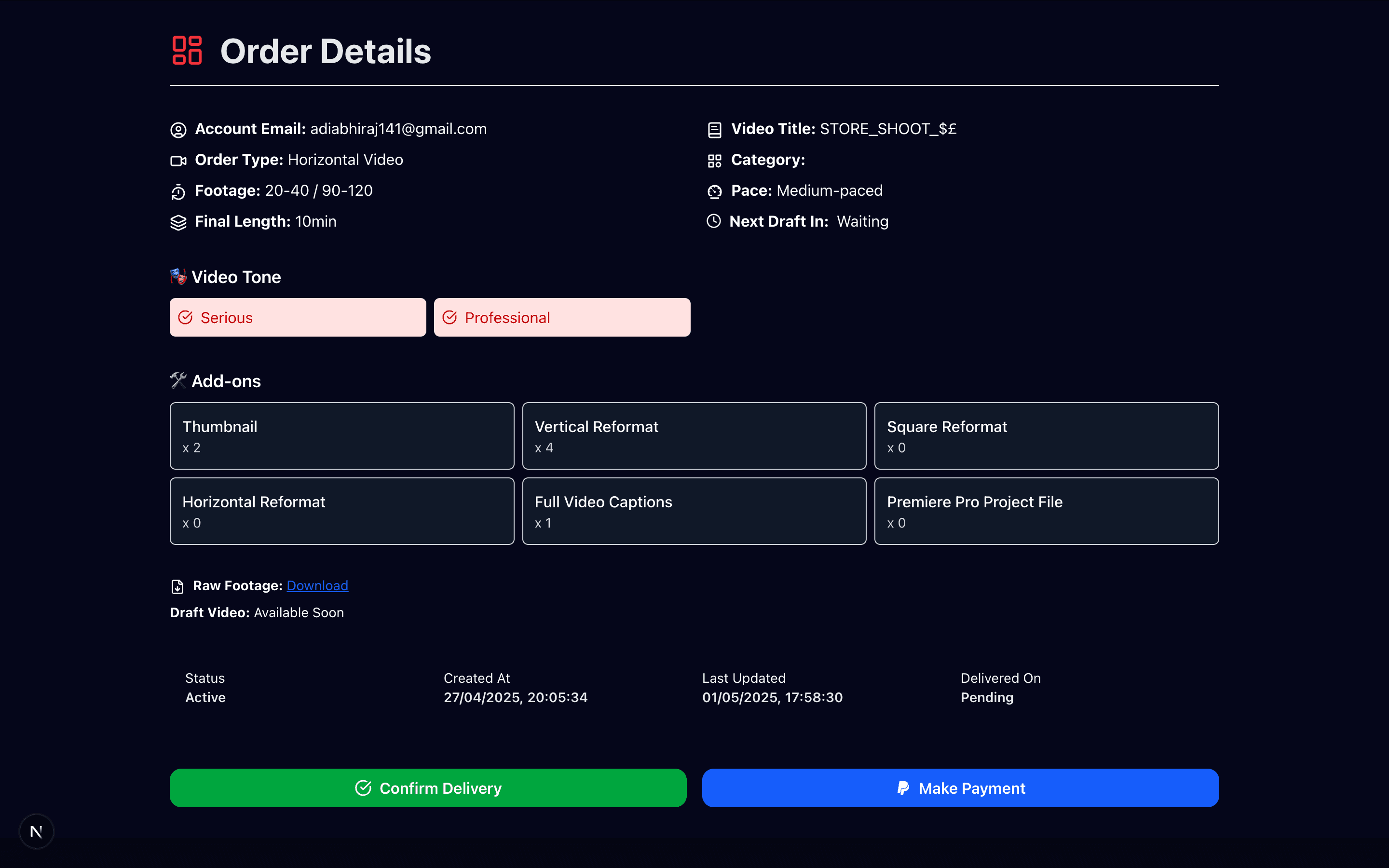The width and height of the screenshot is (1389, 868).
Task: Click the Next Draft In clock icon
Action: click(713, 221)
